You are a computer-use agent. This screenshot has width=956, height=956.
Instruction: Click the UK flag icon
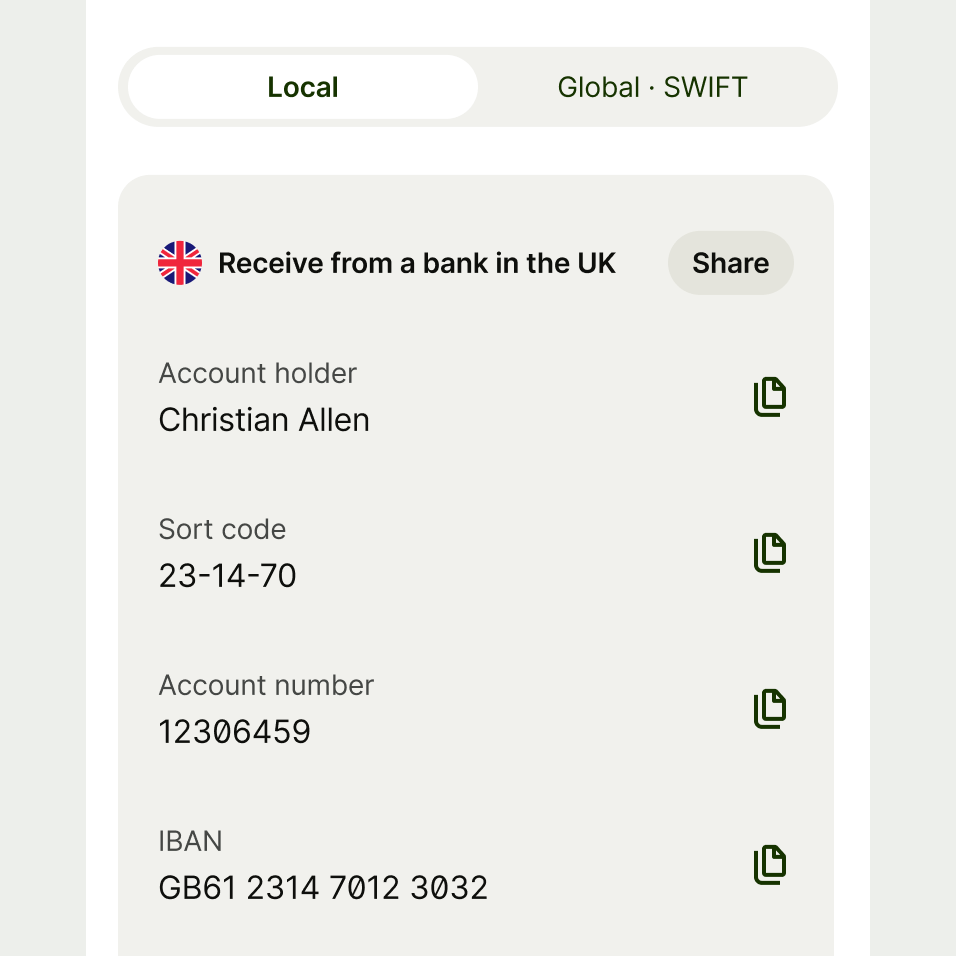(x=180, y=263)
